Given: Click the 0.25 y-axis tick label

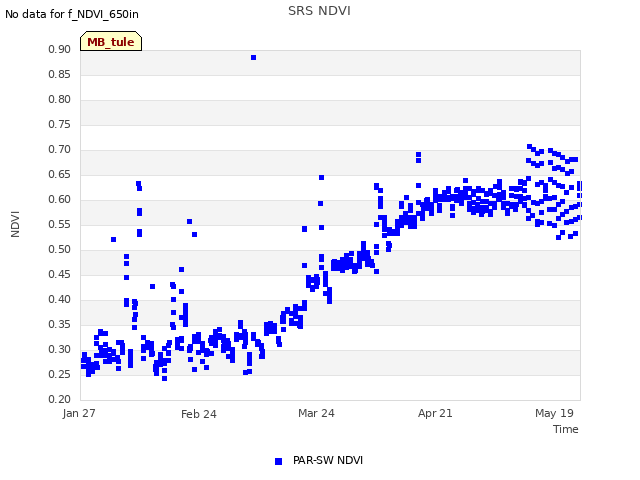Looking at the screenshot, I should pyautogui.click(x=60, y=374).
